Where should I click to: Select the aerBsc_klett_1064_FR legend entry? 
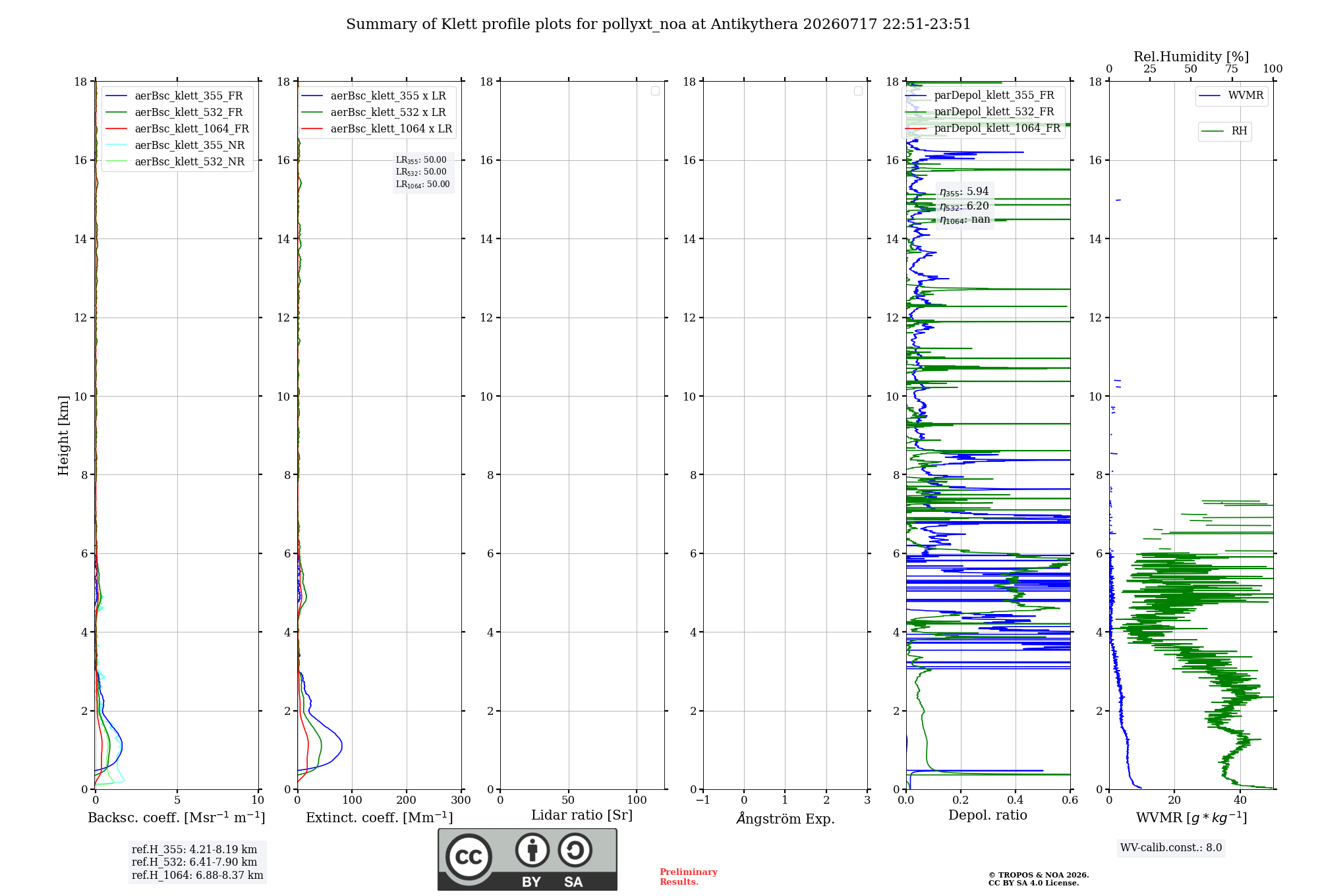[x=177, y=129]
